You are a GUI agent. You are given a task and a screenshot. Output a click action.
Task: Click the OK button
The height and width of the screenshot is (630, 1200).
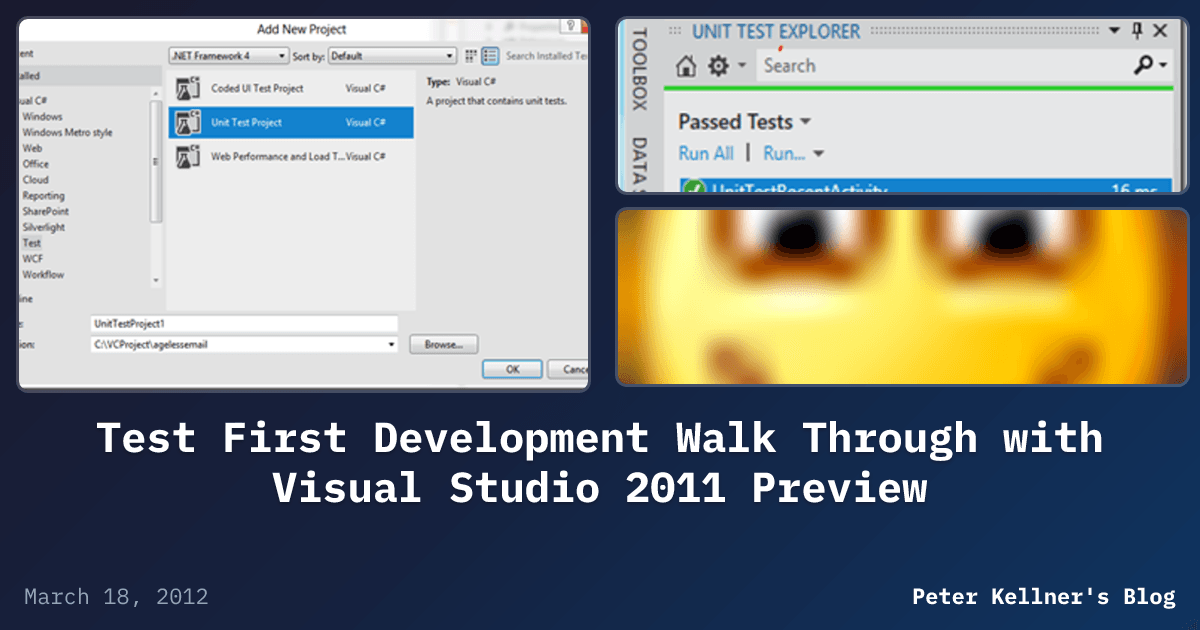(512, 369)
